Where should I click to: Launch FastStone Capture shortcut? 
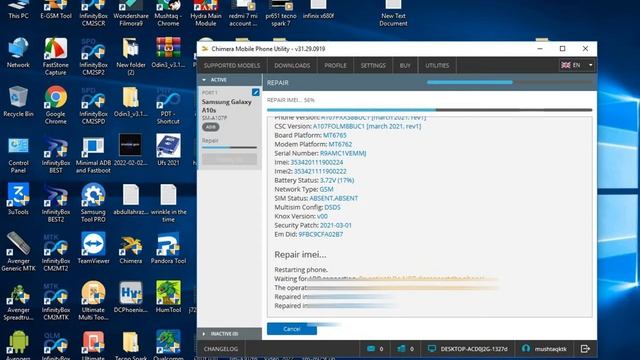56,57
